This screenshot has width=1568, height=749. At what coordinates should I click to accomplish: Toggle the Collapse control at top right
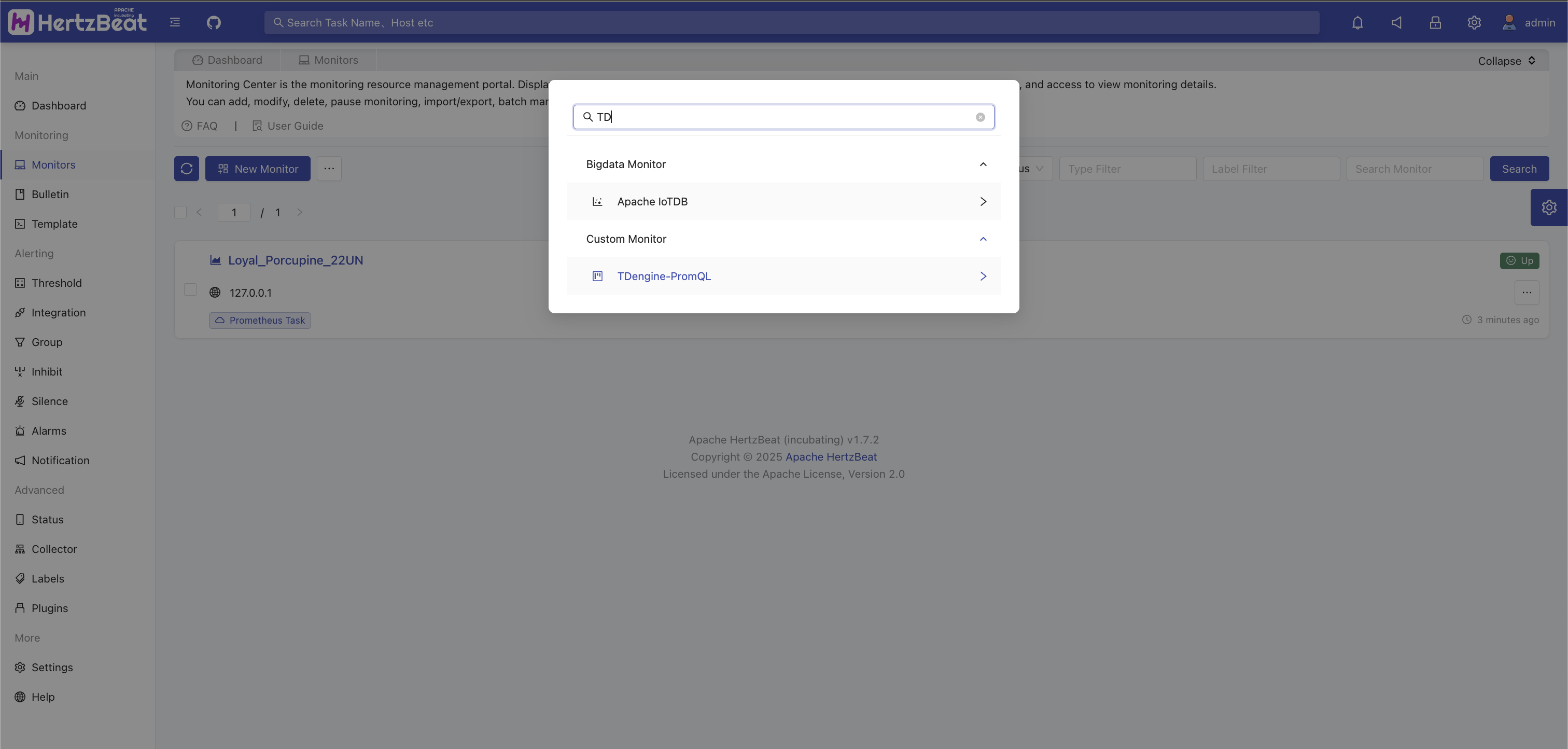coord(1506,61)
